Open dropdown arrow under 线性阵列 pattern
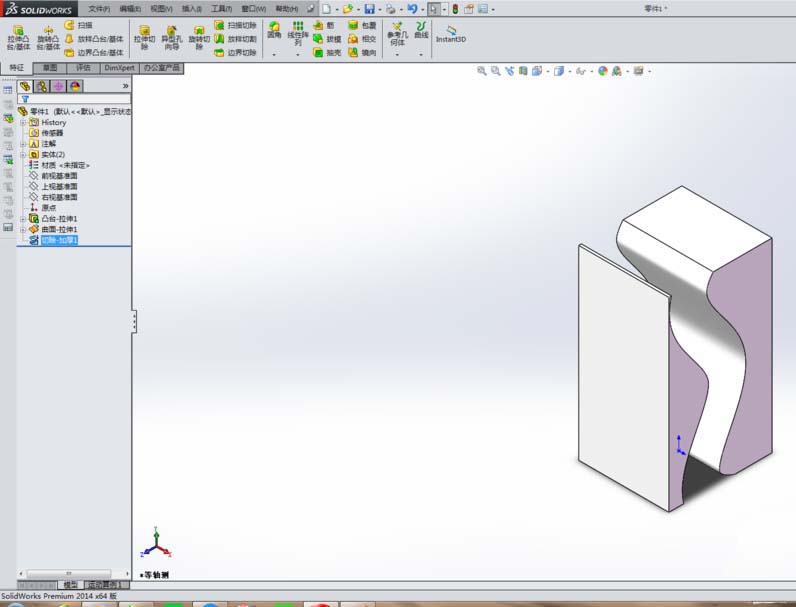 pyautogui.click(x=298, y=54)
